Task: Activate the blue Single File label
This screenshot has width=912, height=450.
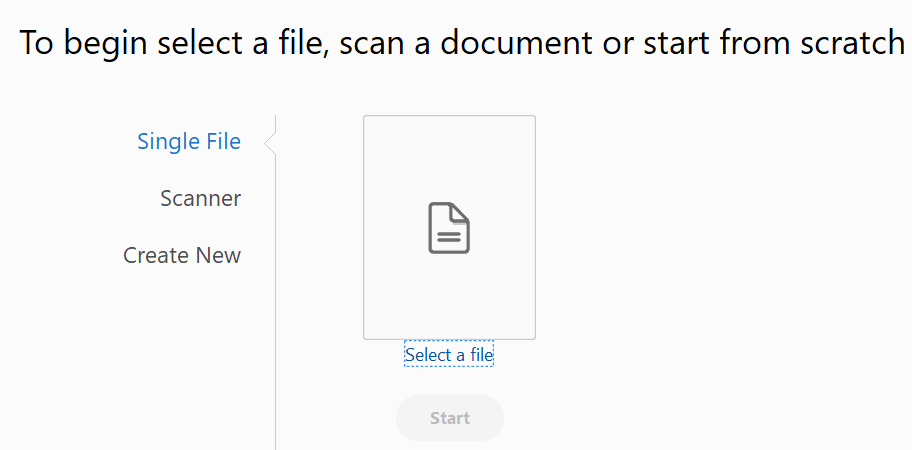Action: pyautogui.click(x=189, y=142)
